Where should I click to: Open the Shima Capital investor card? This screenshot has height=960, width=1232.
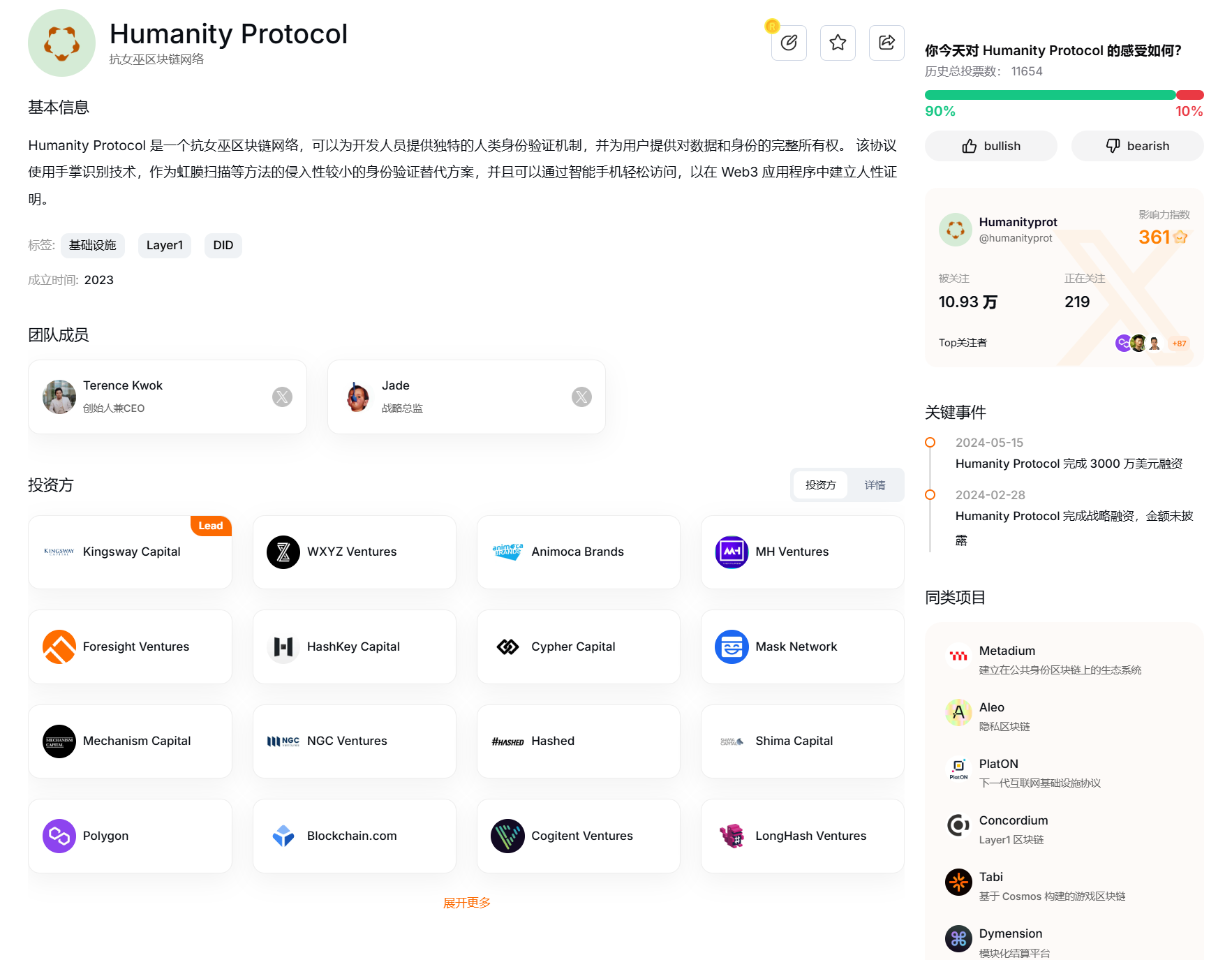[x=803, y=741]
